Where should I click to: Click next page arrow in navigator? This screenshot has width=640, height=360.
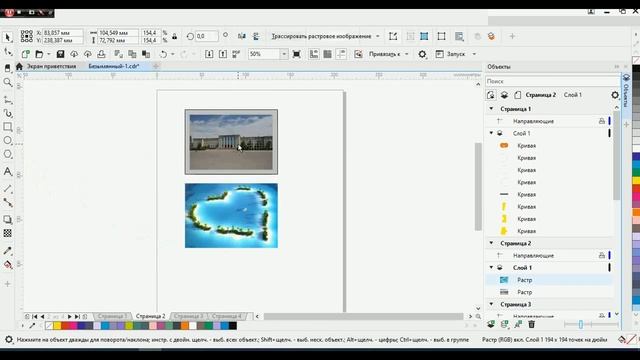point(69,316)
